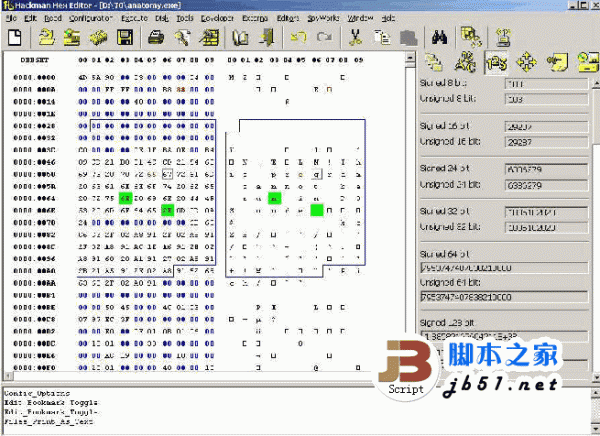Image resolution: width=600 pixels, height=436 pixels.
Task: Open the Disk menu
Action: [161, 18]
